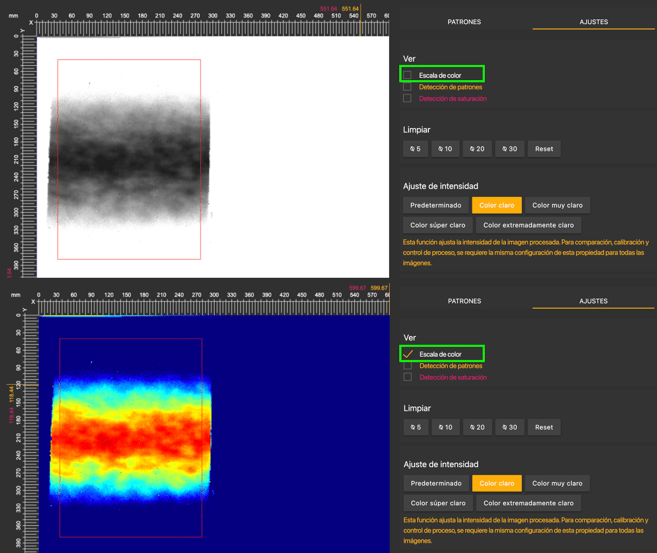Select Color súper claro in bottom panel

click(x=438, y=503)
